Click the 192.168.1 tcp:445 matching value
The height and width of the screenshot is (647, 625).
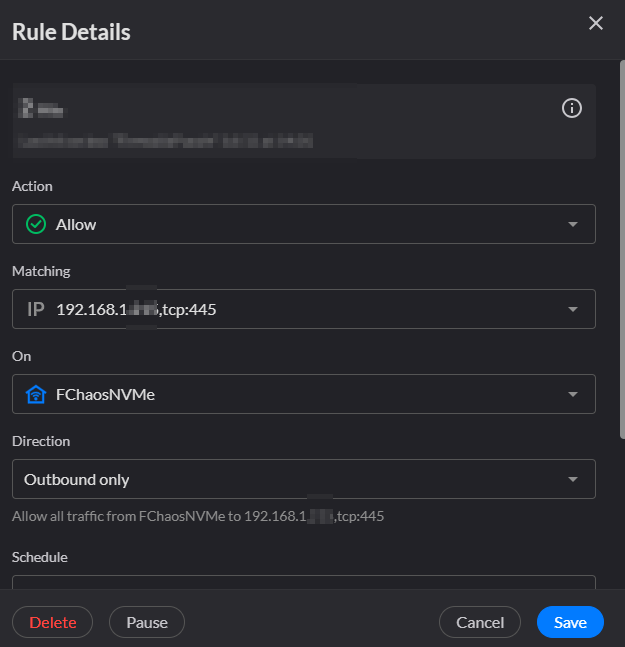coord(136,309)
